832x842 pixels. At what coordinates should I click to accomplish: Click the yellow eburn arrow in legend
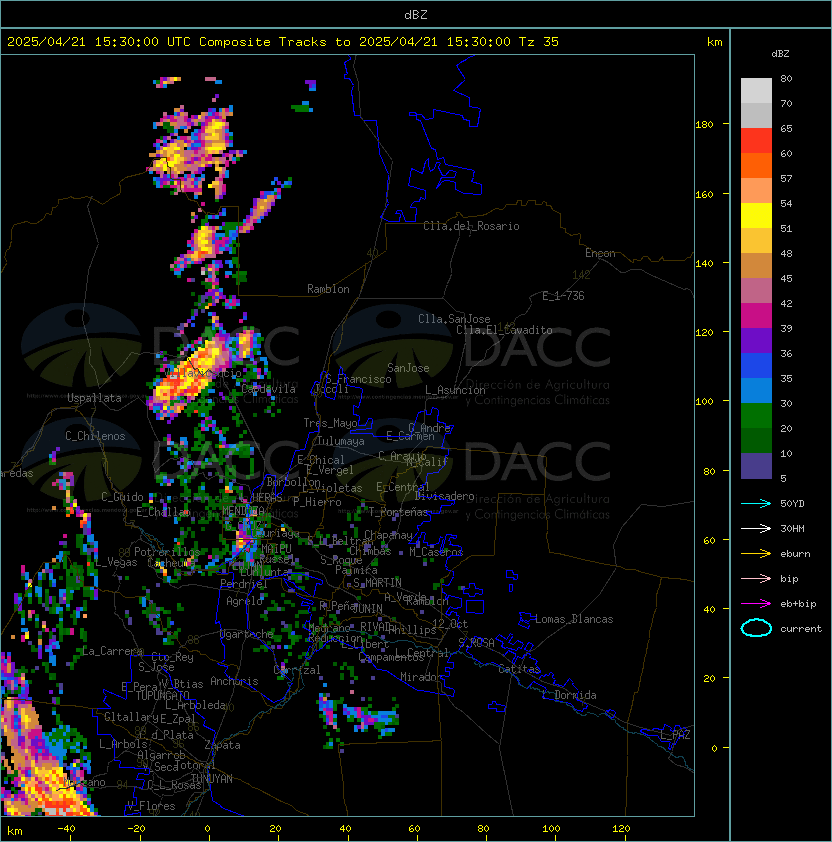coord(756,554)
